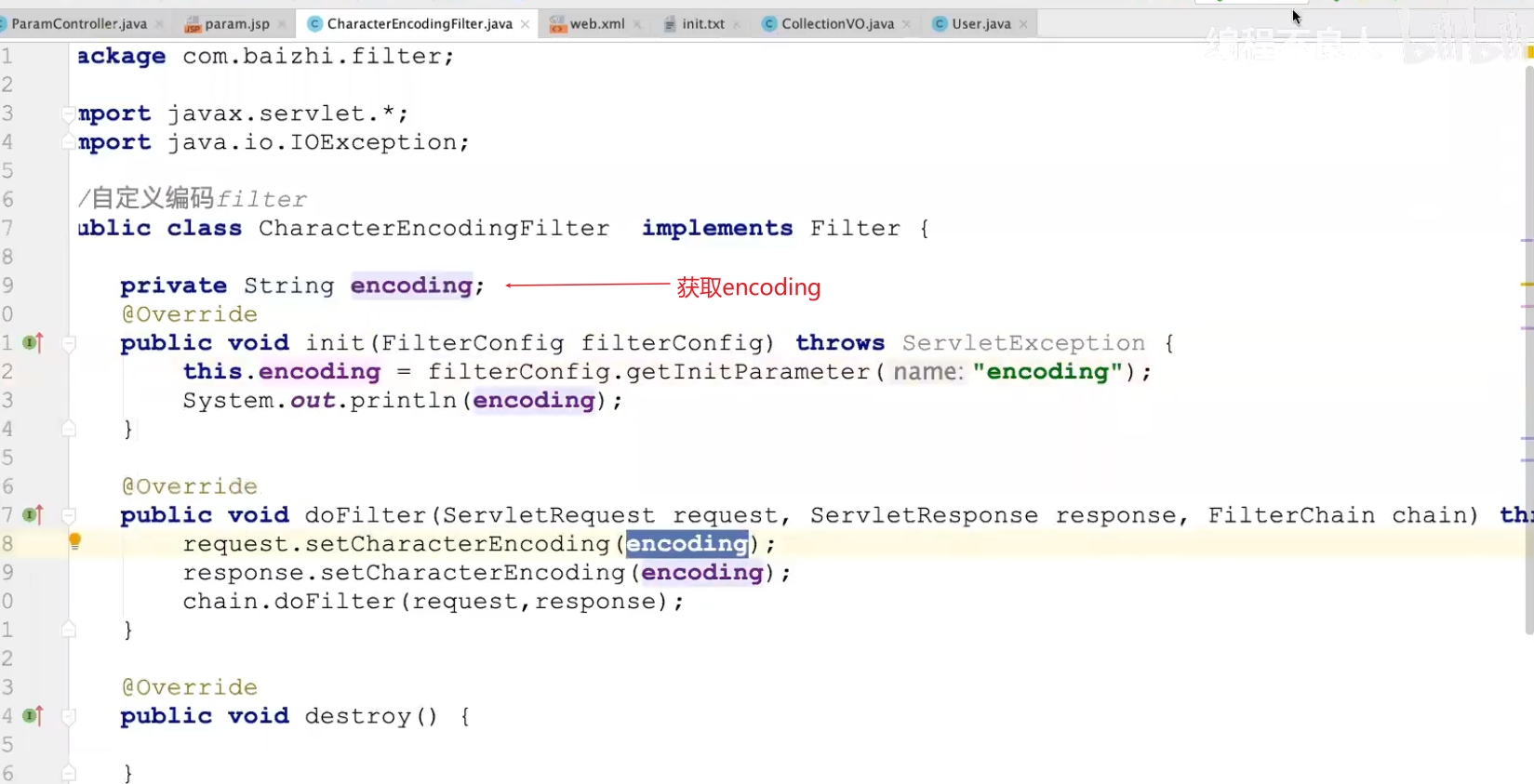This screenshot has height=784, width=1534.
Task: Select the CharacterEncodingFilter.java tab
Action: (419, 24)
